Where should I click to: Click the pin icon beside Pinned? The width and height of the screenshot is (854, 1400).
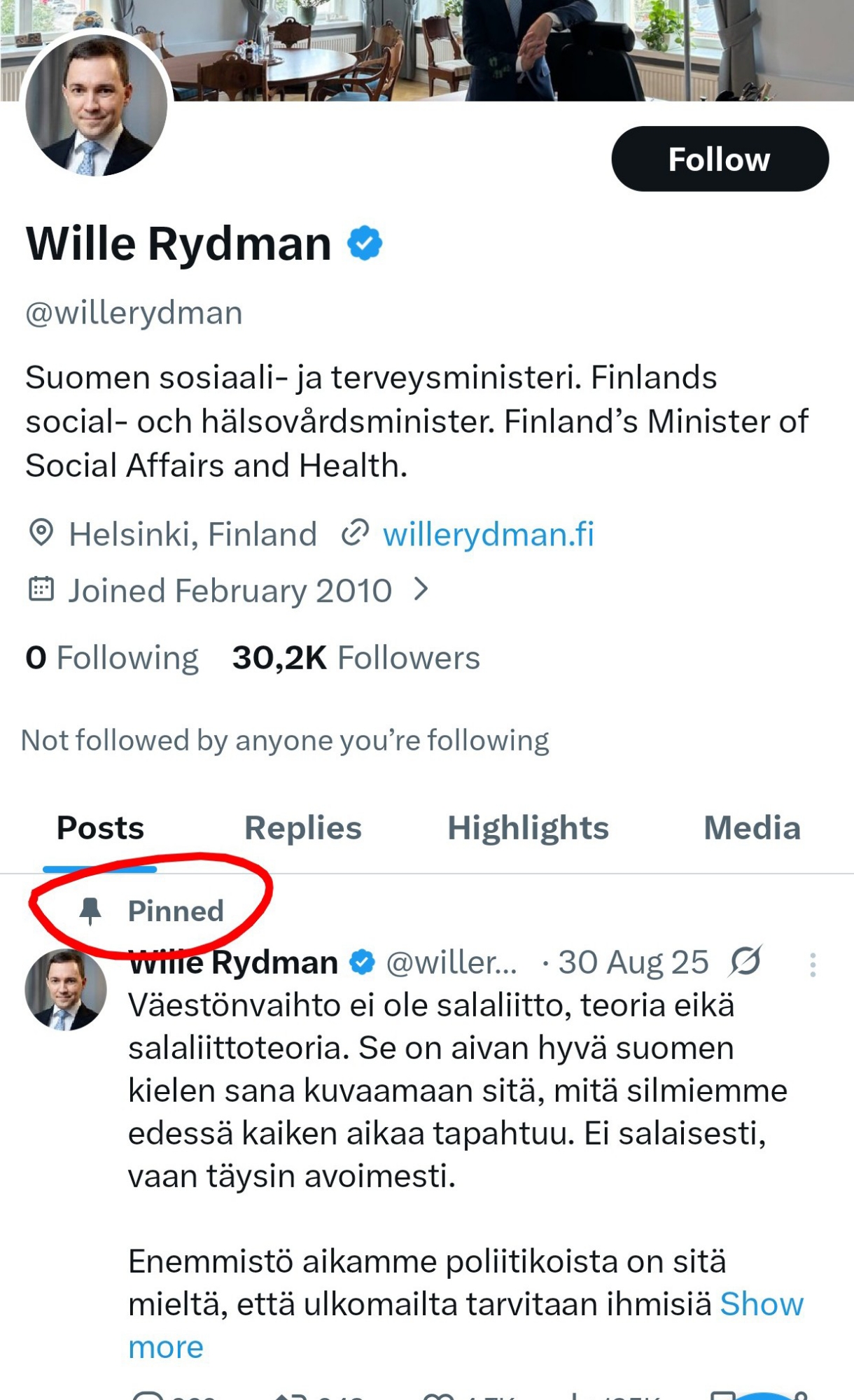coord(90,911)
